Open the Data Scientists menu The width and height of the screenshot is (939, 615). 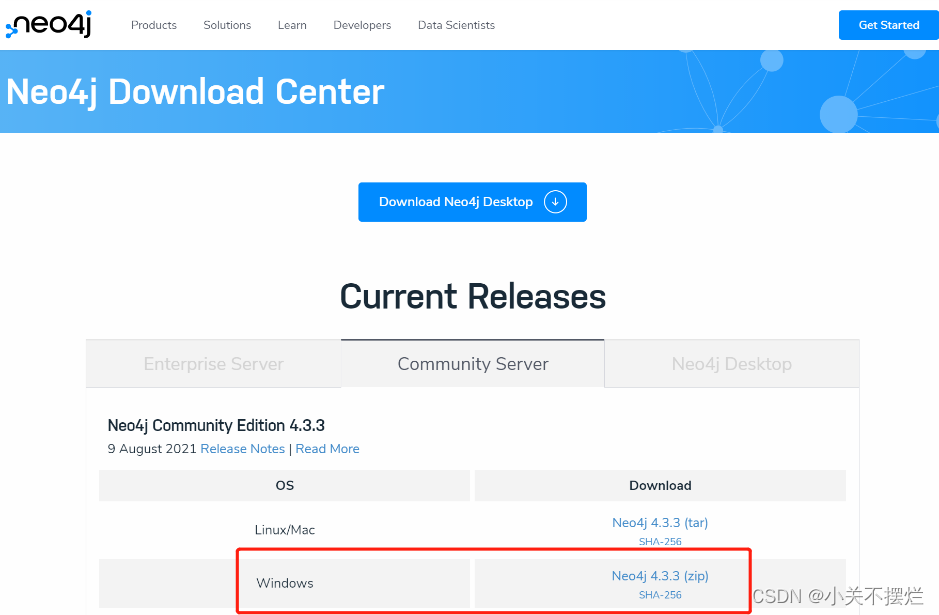[x=456, y=25]
